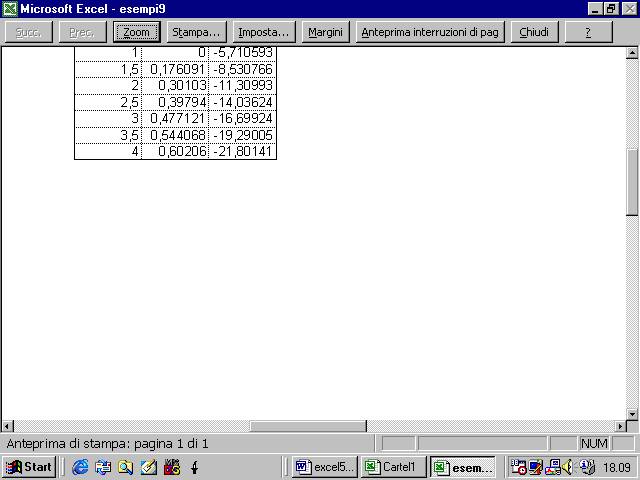The height and width of the screenshot is (480, 640).
Task: Click the cell showing -11,30993
Action: tap(242, 86)
